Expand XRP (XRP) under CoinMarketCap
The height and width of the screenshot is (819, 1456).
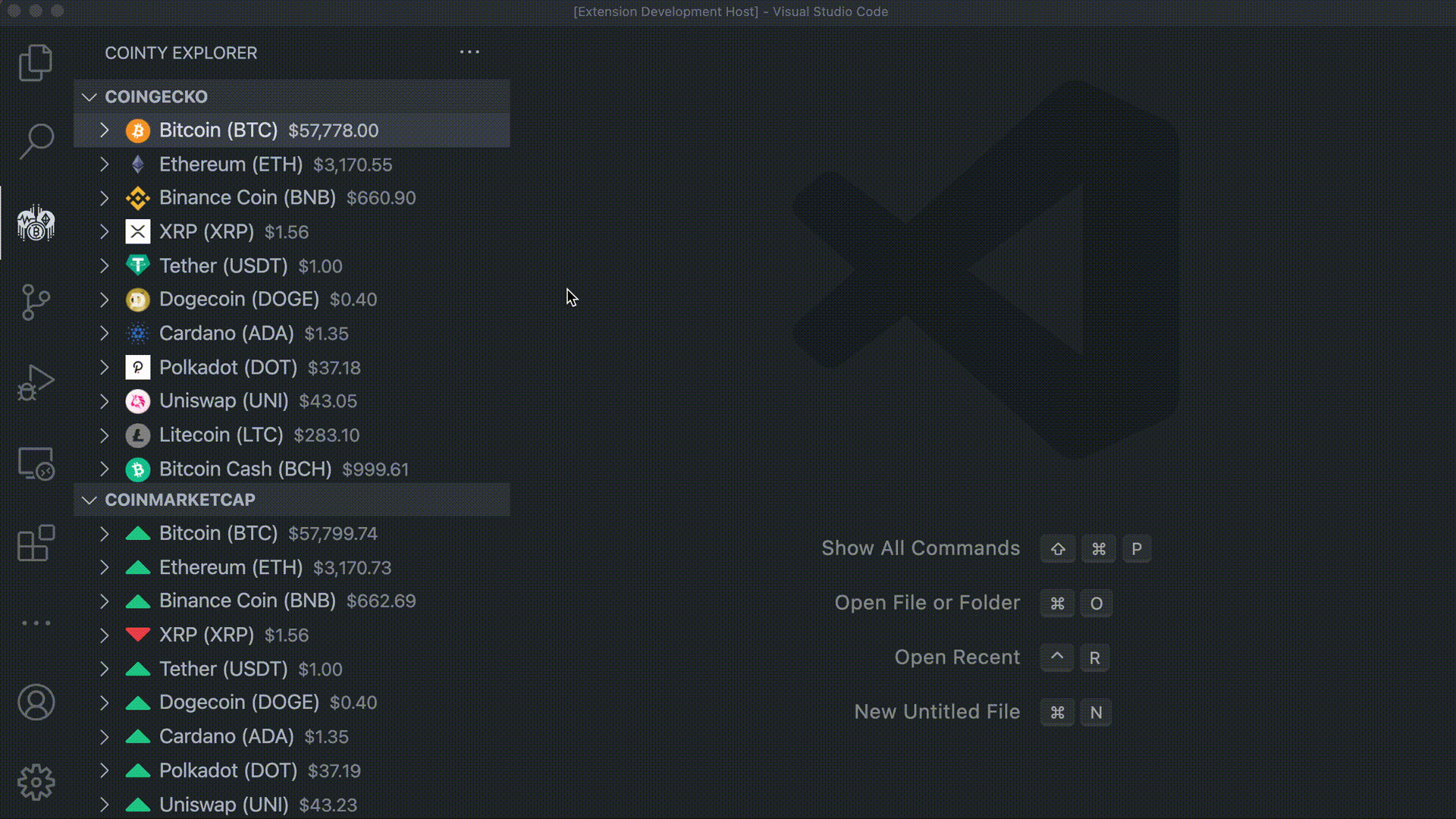coord(105,635)
